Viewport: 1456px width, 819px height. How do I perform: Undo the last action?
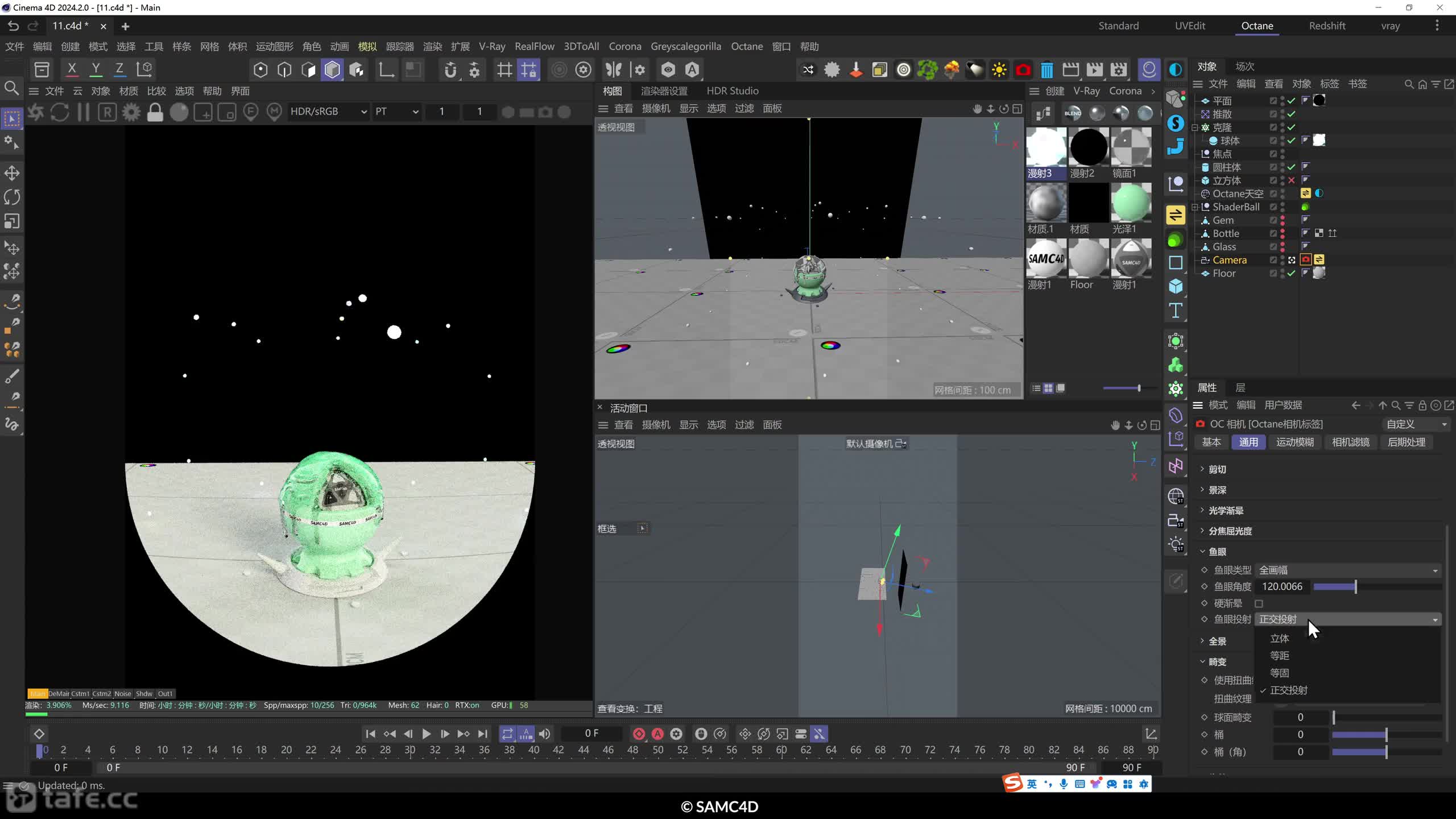14,26
